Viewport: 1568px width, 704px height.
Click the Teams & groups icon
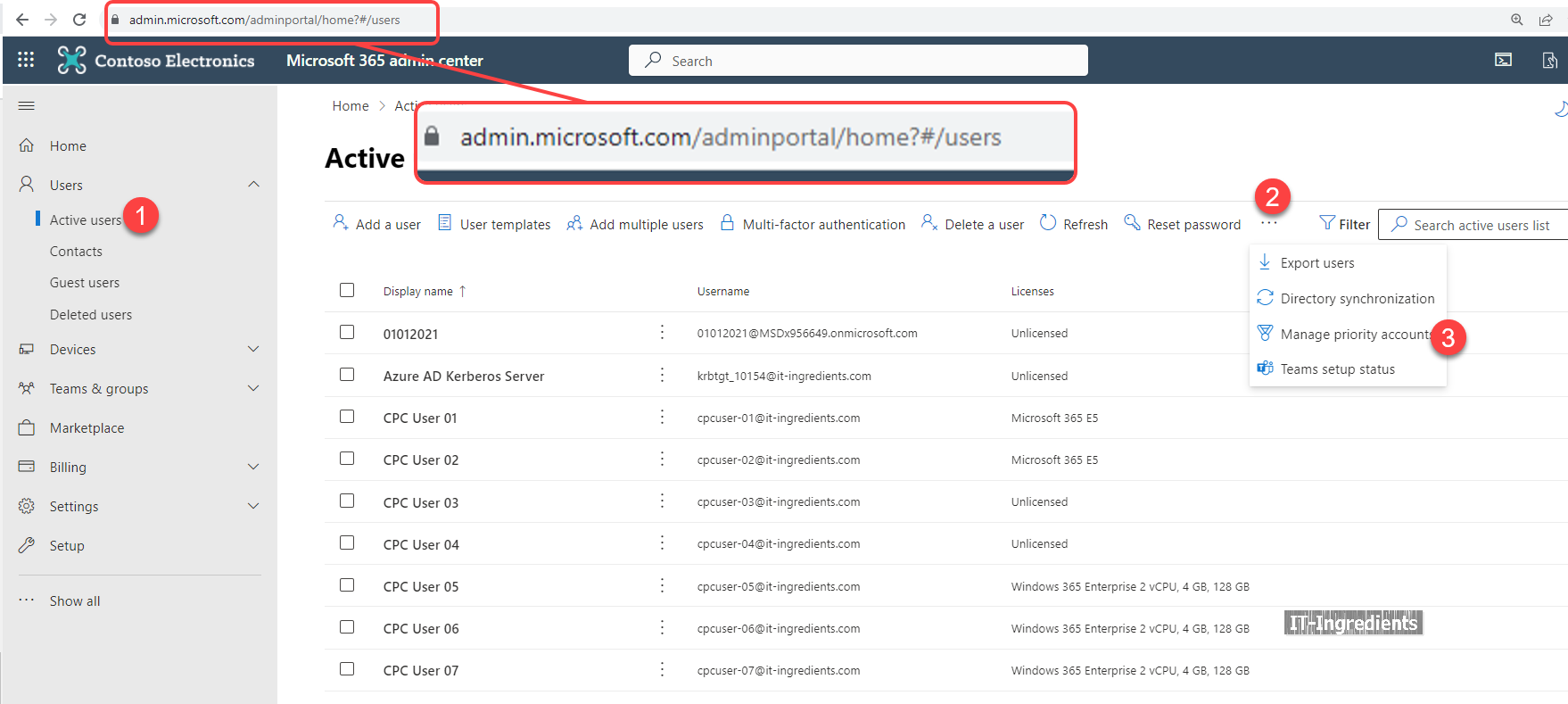pos(27,388)
